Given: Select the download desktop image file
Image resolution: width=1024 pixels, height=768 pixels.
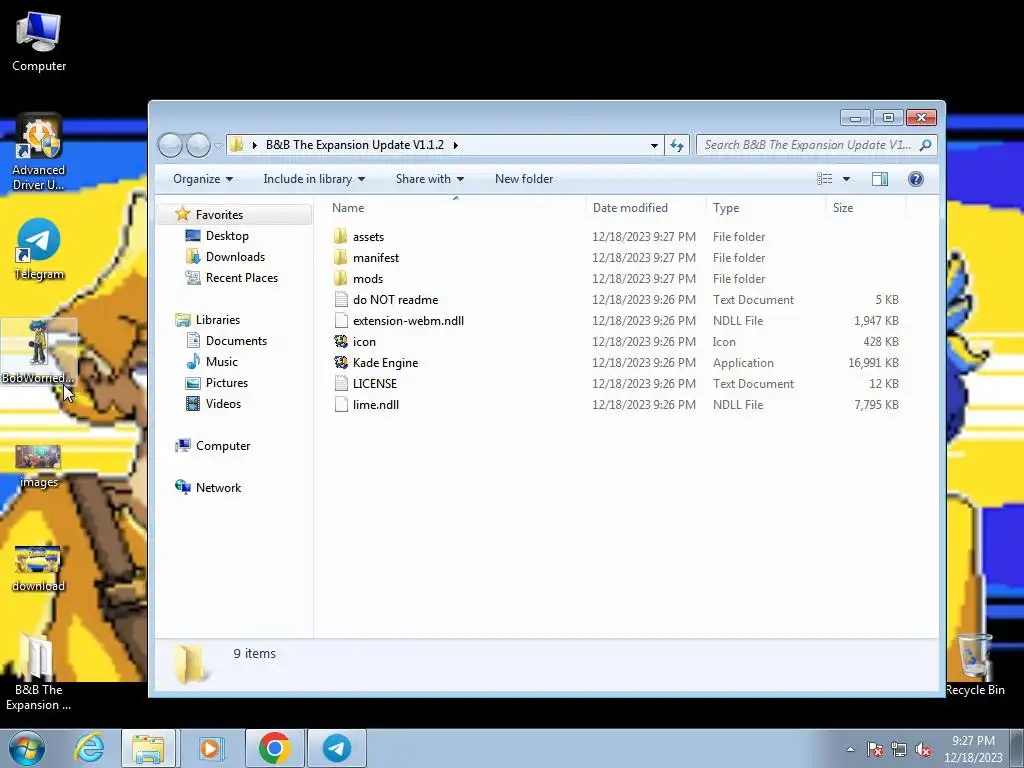Looking at the screenshot, I should (x=38, y=569).
